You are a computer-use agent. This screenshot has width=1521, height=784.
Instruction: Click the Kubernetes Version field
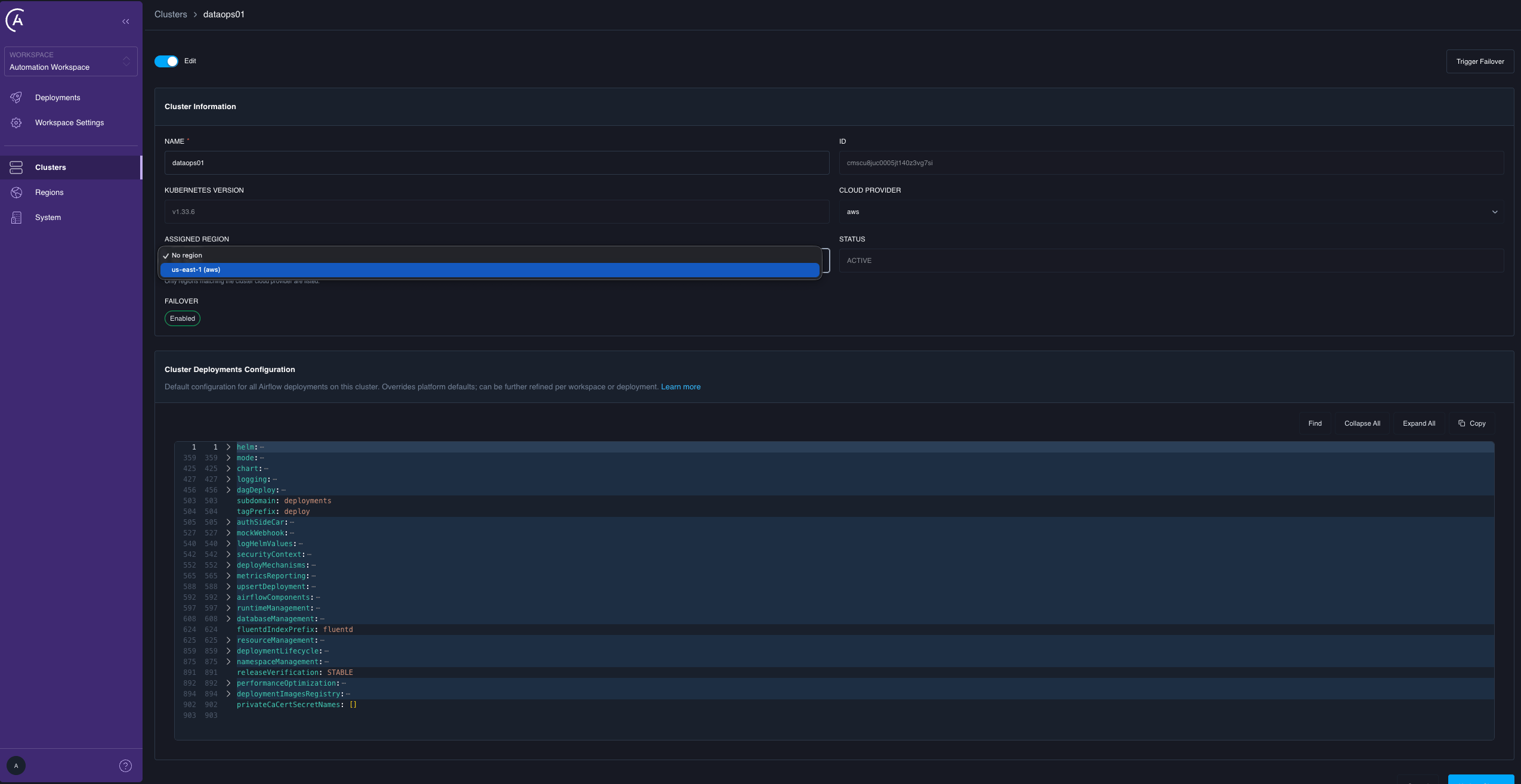[497, 212]
